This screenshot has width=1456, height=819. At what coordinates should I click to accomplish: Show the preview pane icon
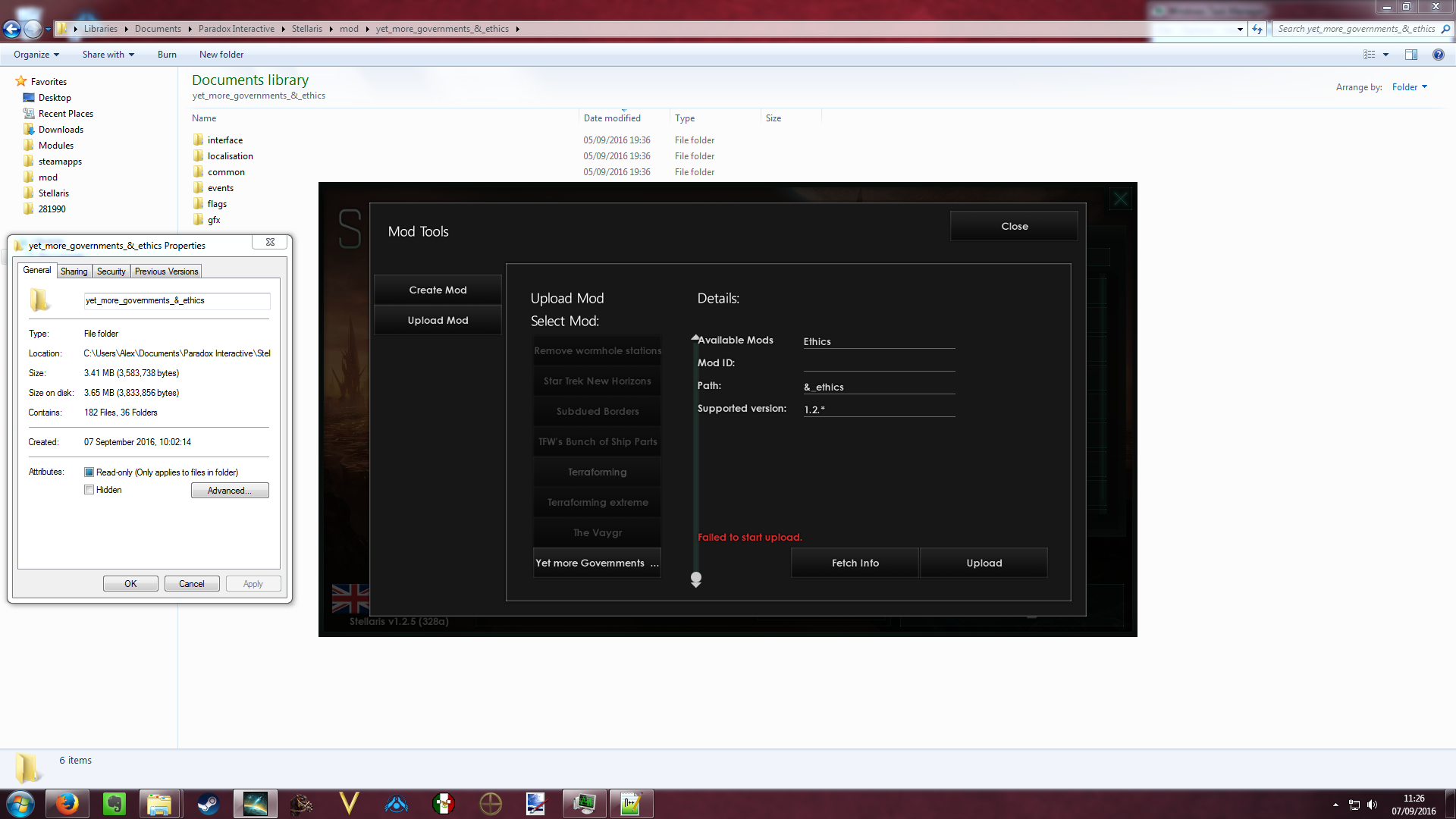(1411, 55)
